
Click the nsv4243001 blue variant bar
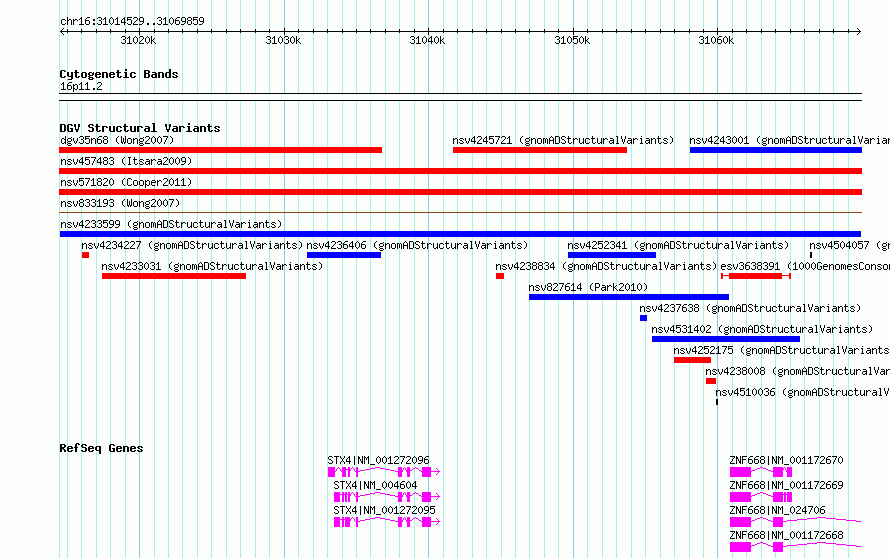776,150
